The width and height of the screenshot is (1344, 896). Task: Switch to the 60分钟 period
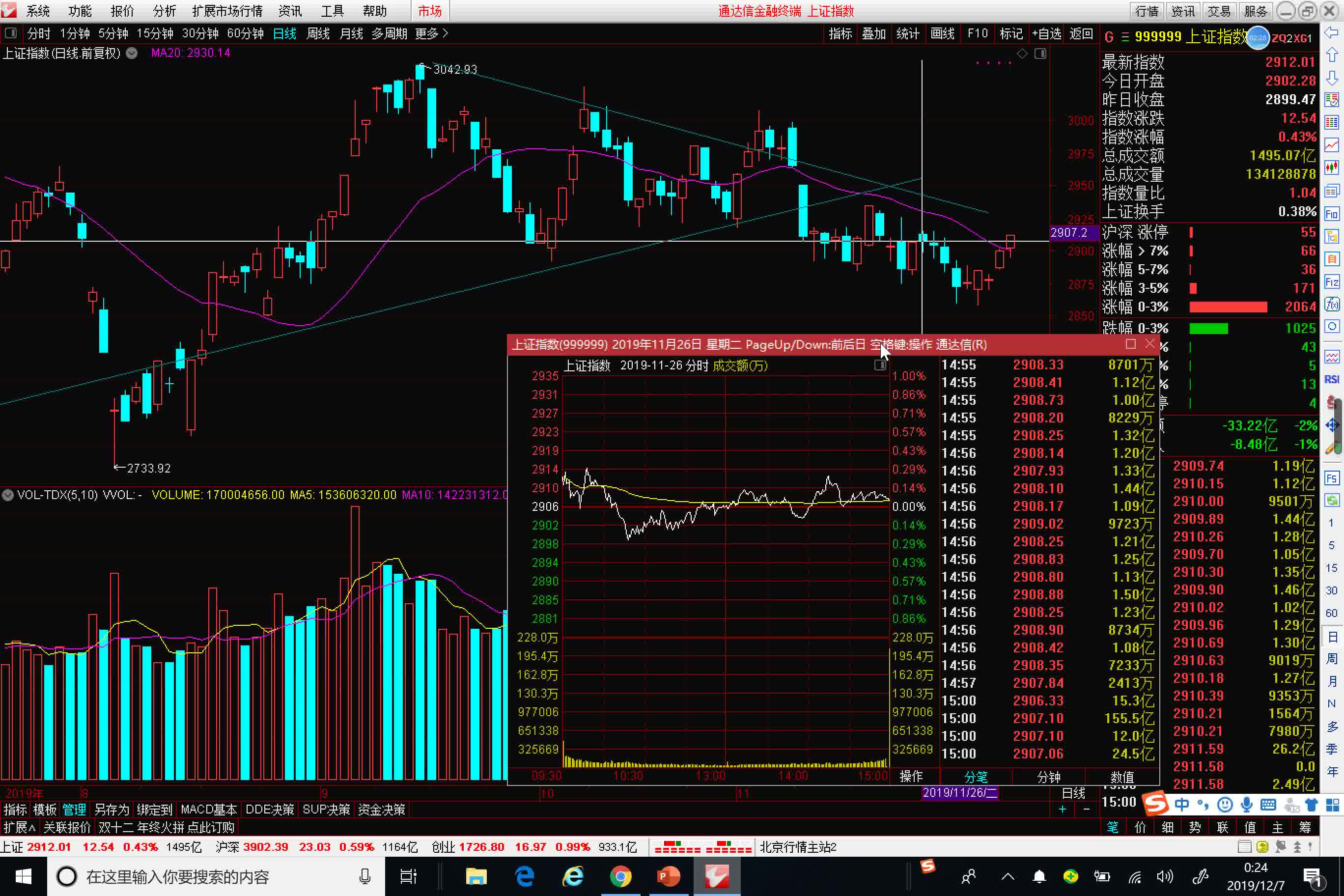[246, 34]
